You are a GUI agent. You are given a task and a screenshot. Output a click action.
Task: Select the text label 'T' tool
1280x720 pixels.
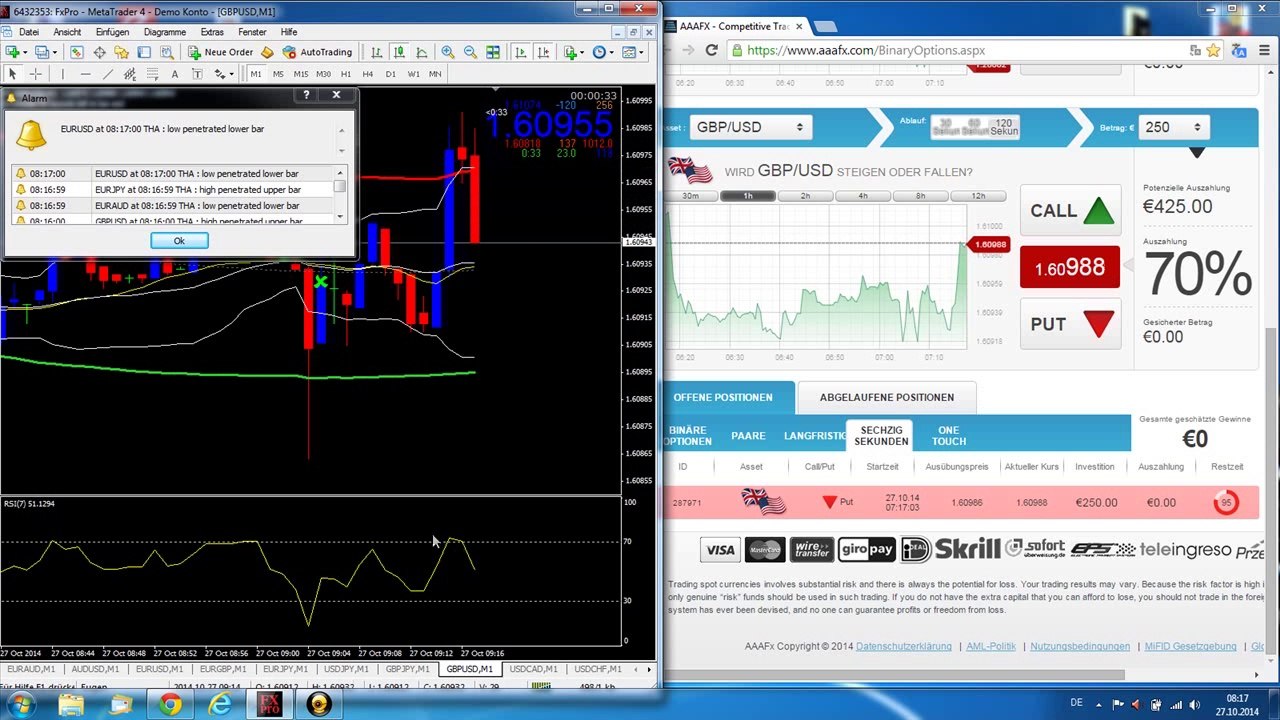tap(197, 74)
